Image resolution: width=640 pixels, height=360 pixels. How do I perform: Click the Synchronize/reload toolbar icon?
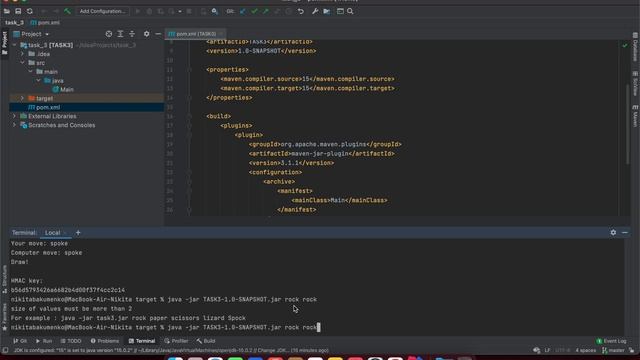[30, 11]
